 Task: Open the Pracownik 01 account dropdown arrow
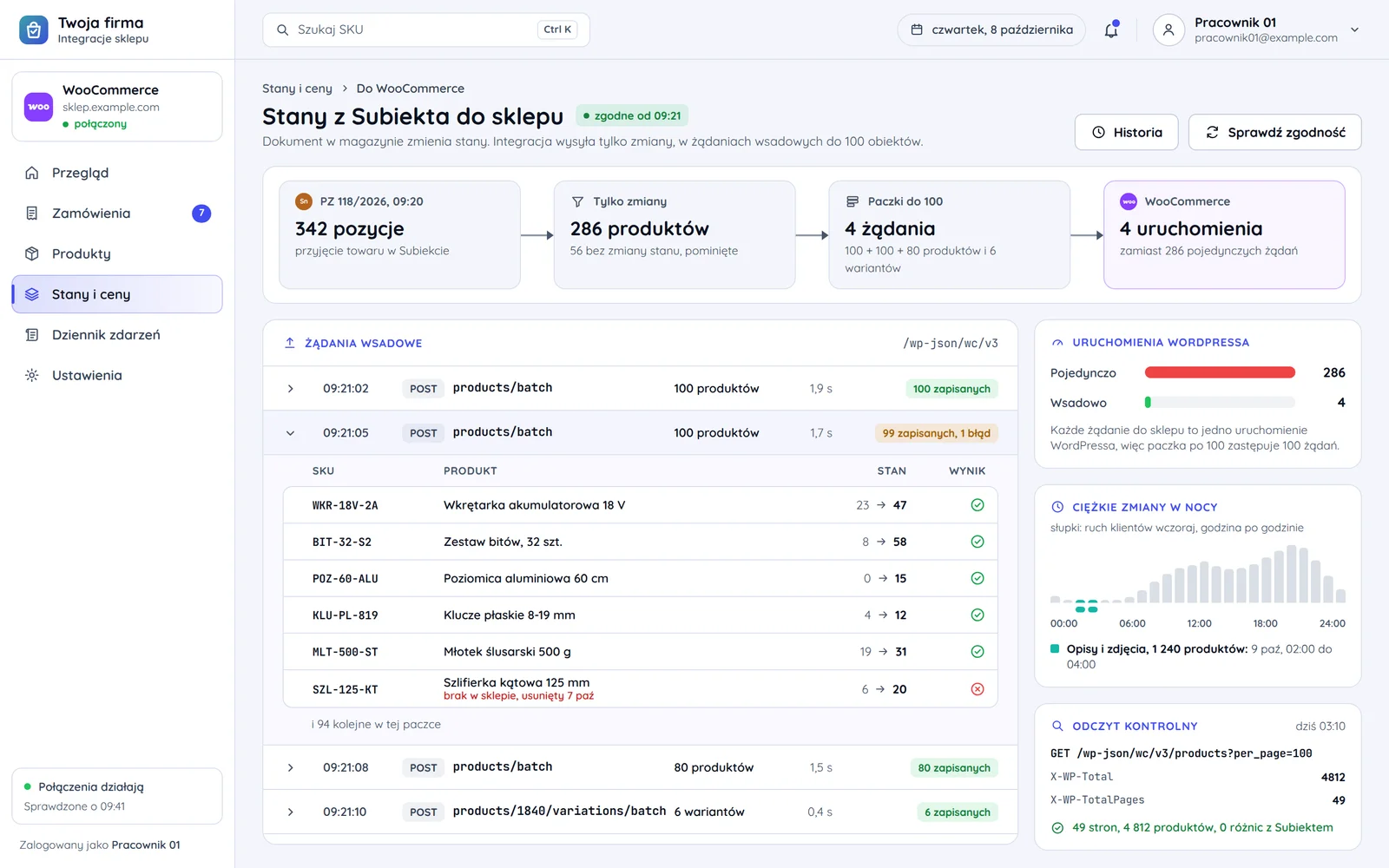[x=1354, y=30]
